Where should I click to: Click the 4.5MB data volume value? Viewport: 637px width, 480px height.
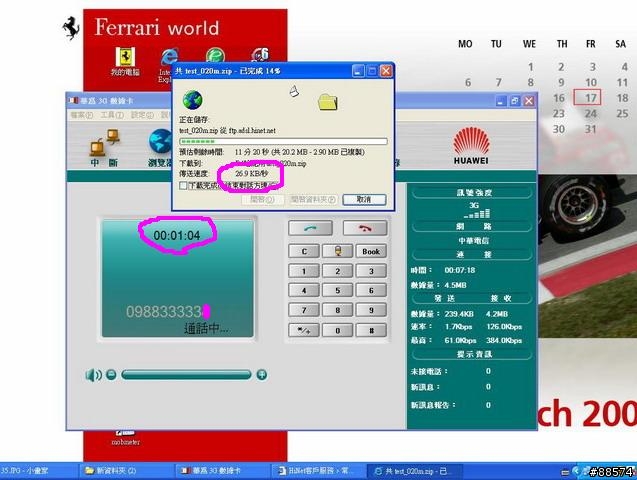(x=455, y=285)
